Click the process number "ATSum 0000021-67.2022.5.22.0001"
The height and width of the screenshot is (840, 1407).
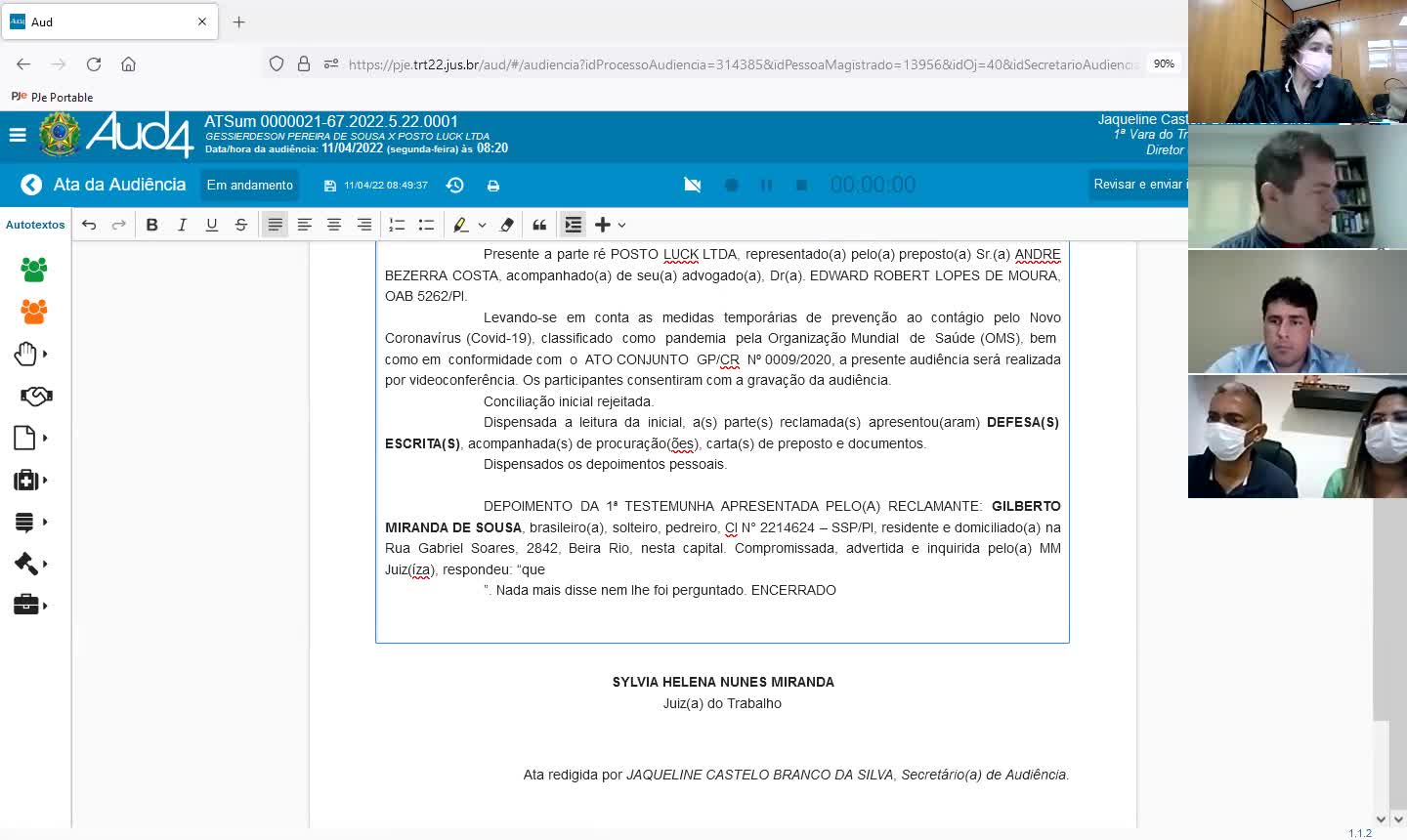[331, 121]
